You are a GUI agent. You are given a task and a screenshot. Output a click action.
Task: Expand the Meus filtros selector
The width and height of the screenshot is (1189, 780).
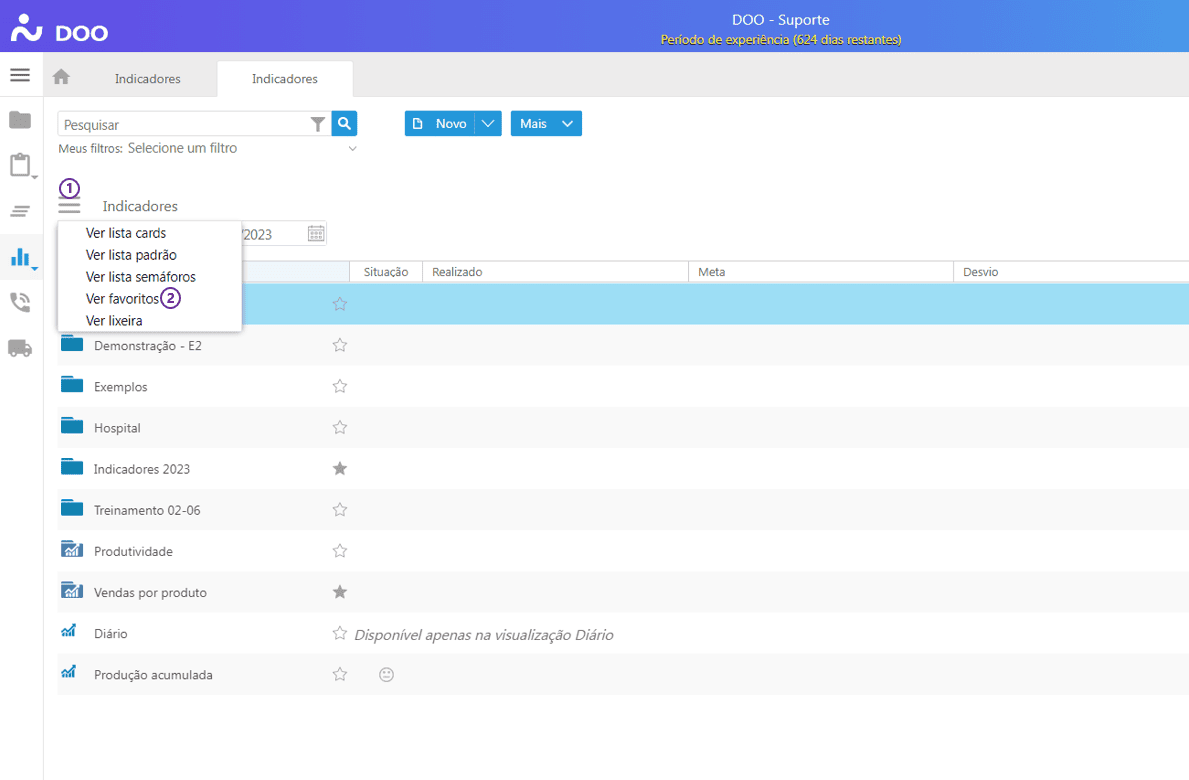(352, 149)
